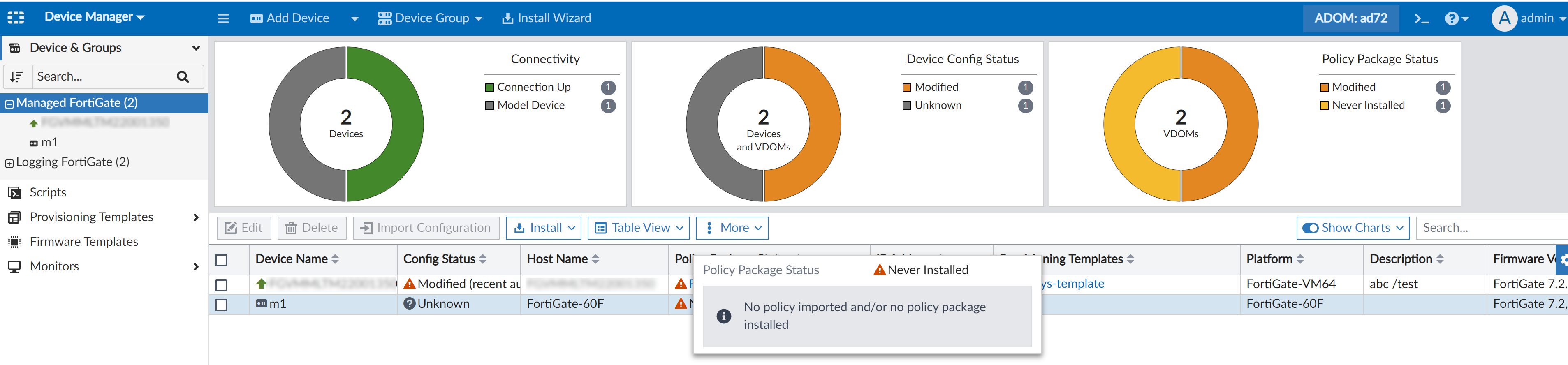The width and height of the screenshot is (1568, 365).
Task: Check the select-all devices header checkbox
Action: click(x=222, y=260)
